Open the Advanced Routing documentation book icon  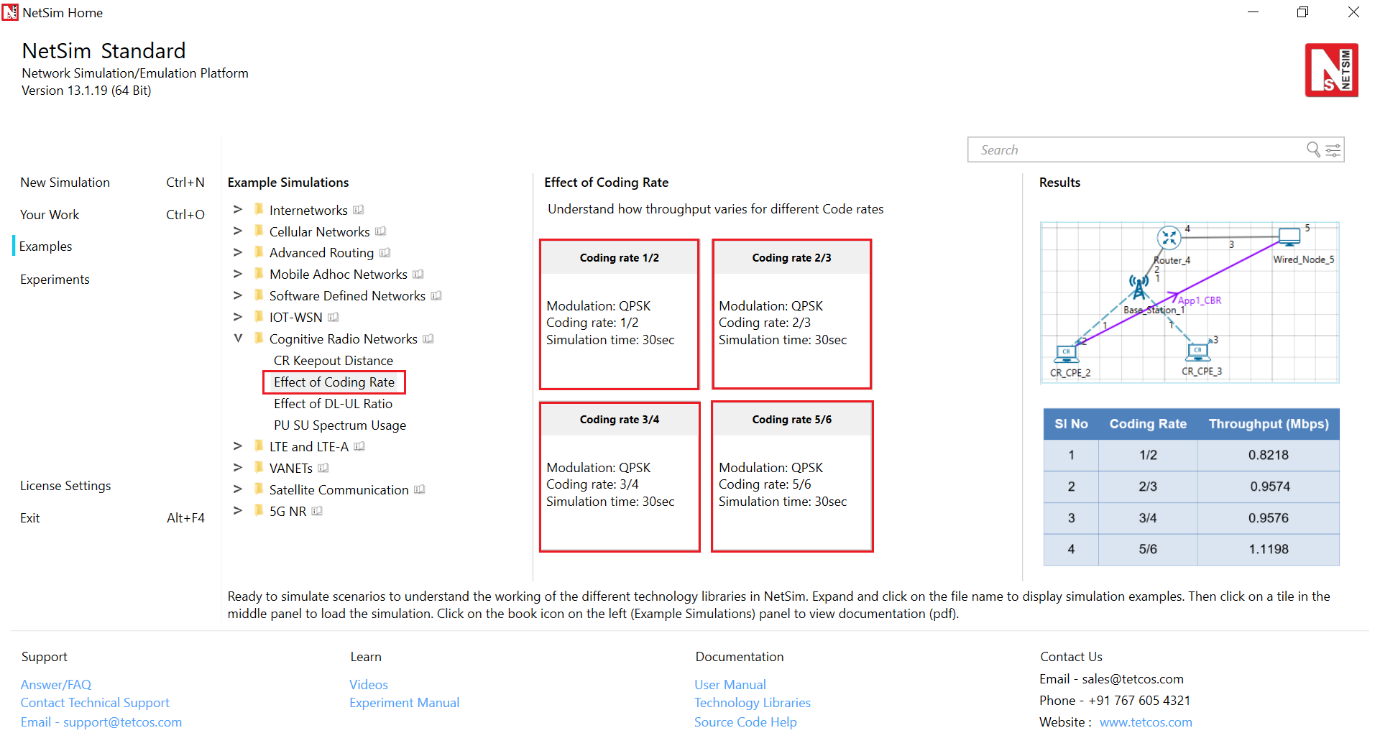pyautogui.click(x=385, y=253)
